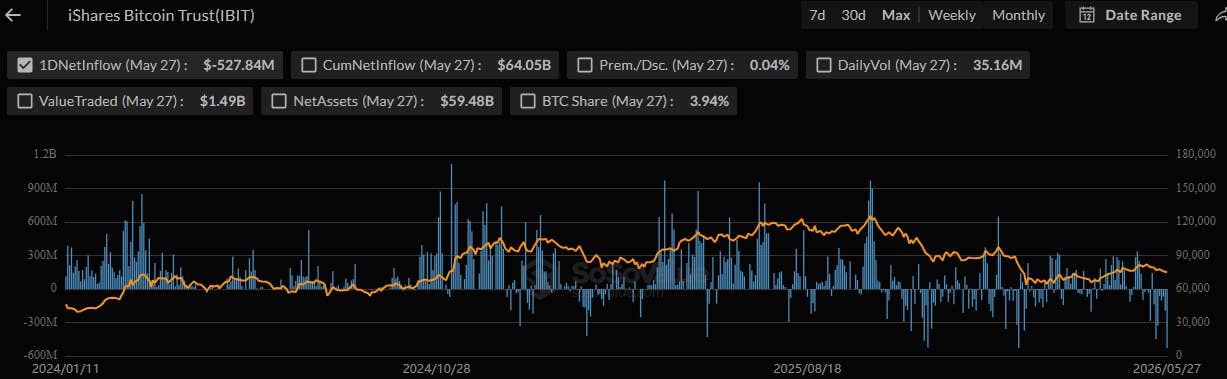The image size is (1227, 379).
Task: Turn on the NetAssets checkbox
Action: [279, 101]
